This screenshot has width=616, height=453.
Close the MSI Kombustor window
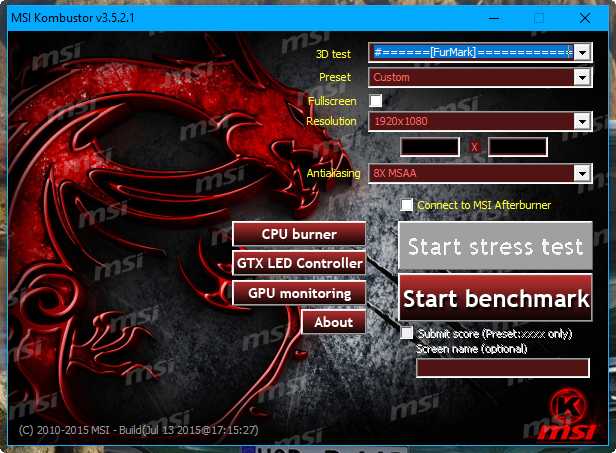tap(585, 18)
